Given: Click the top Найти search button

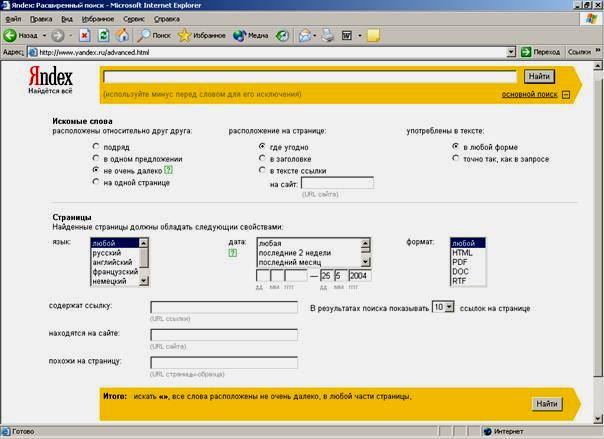Looking at the screenshot, I should click(539, 76).
